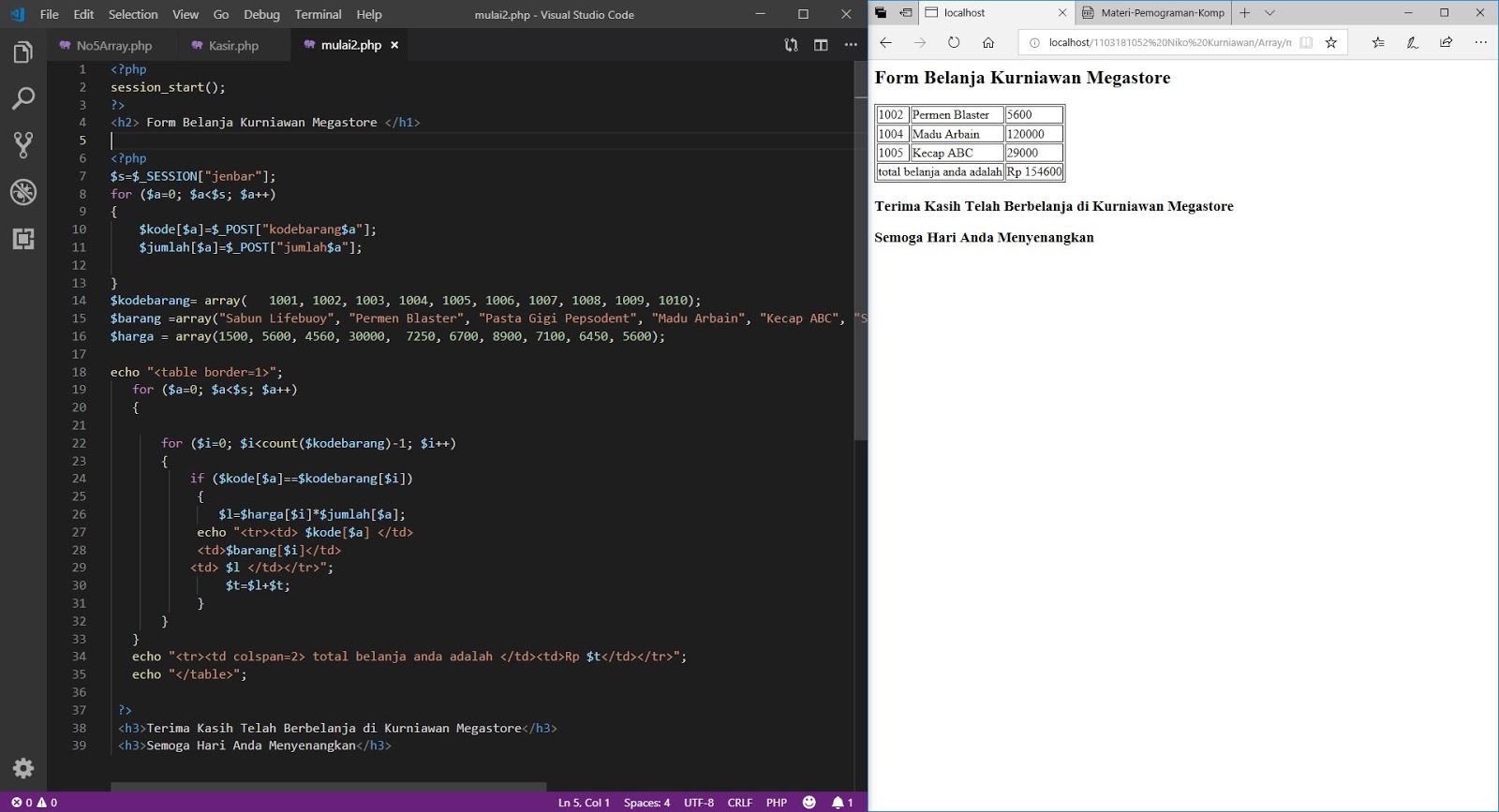Go forward in the browser
This screenshot has width=1499, height=812.
coord(920,42)
